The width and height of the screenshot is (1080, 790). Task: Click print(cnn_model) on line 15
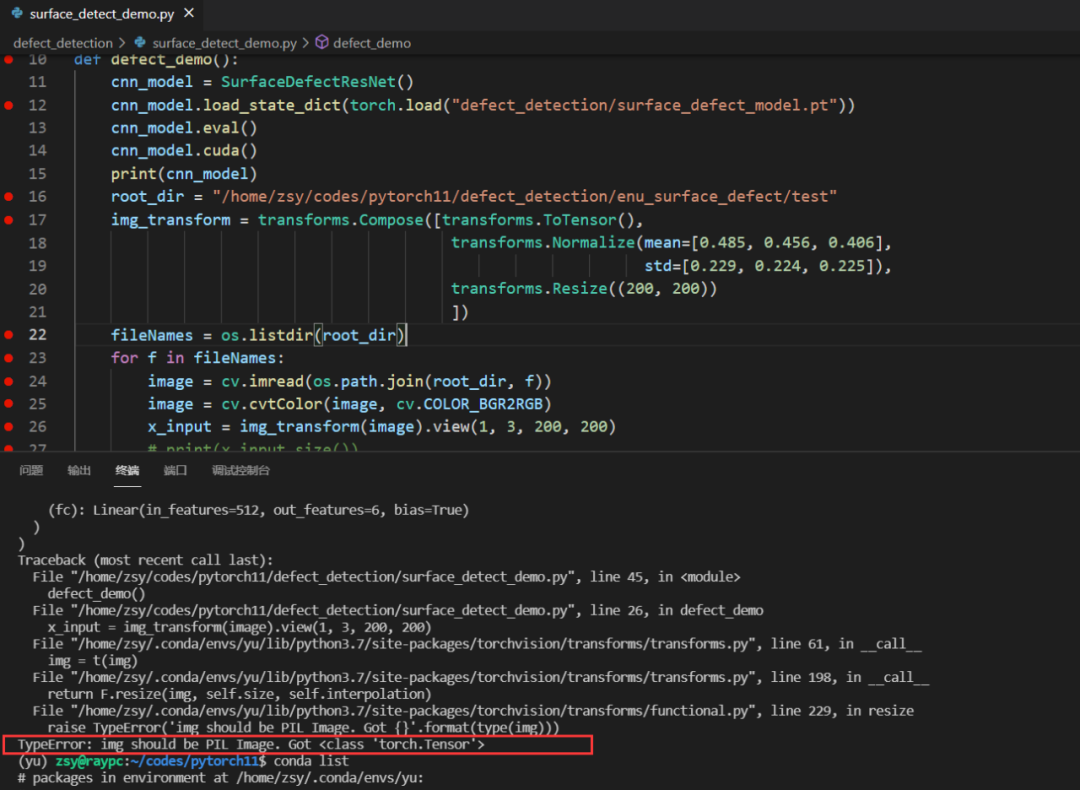[184, 174]
